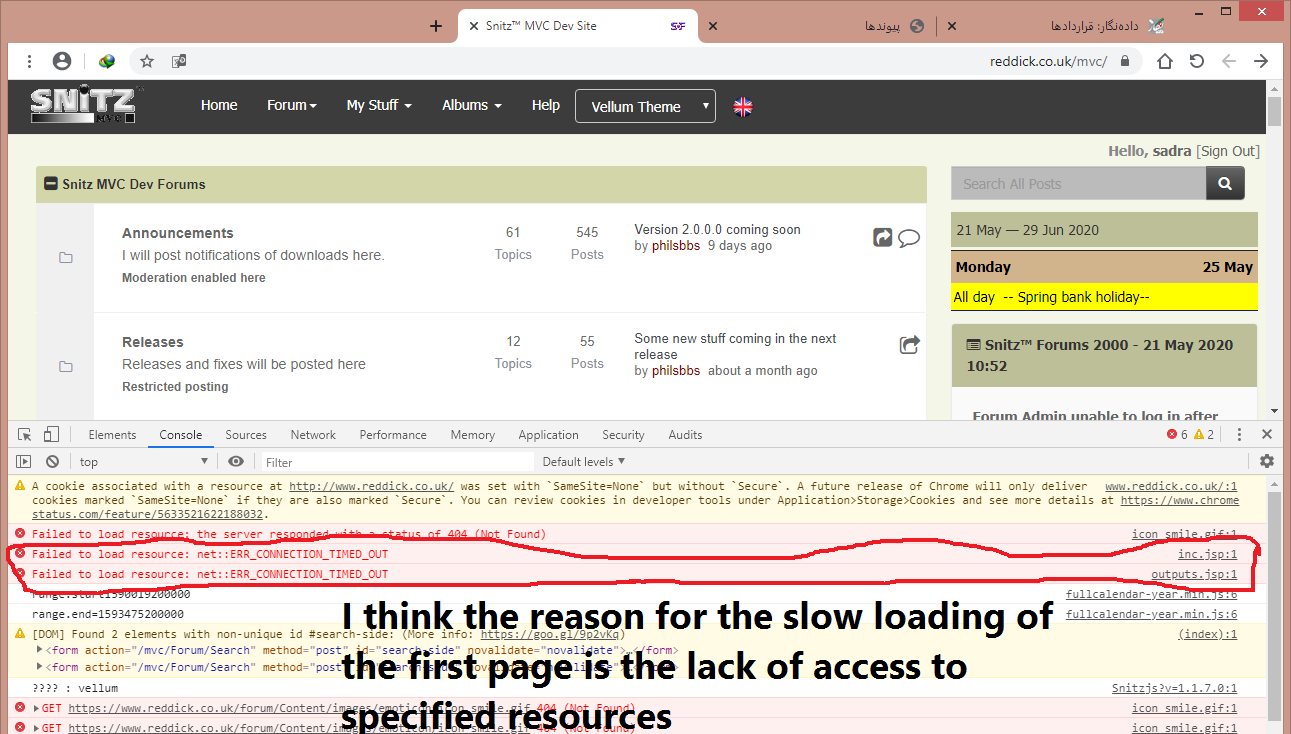This screenshot has width=1291, height=734.
Task: Clear the console with the ban icon
Action: [x=52, y=462]
